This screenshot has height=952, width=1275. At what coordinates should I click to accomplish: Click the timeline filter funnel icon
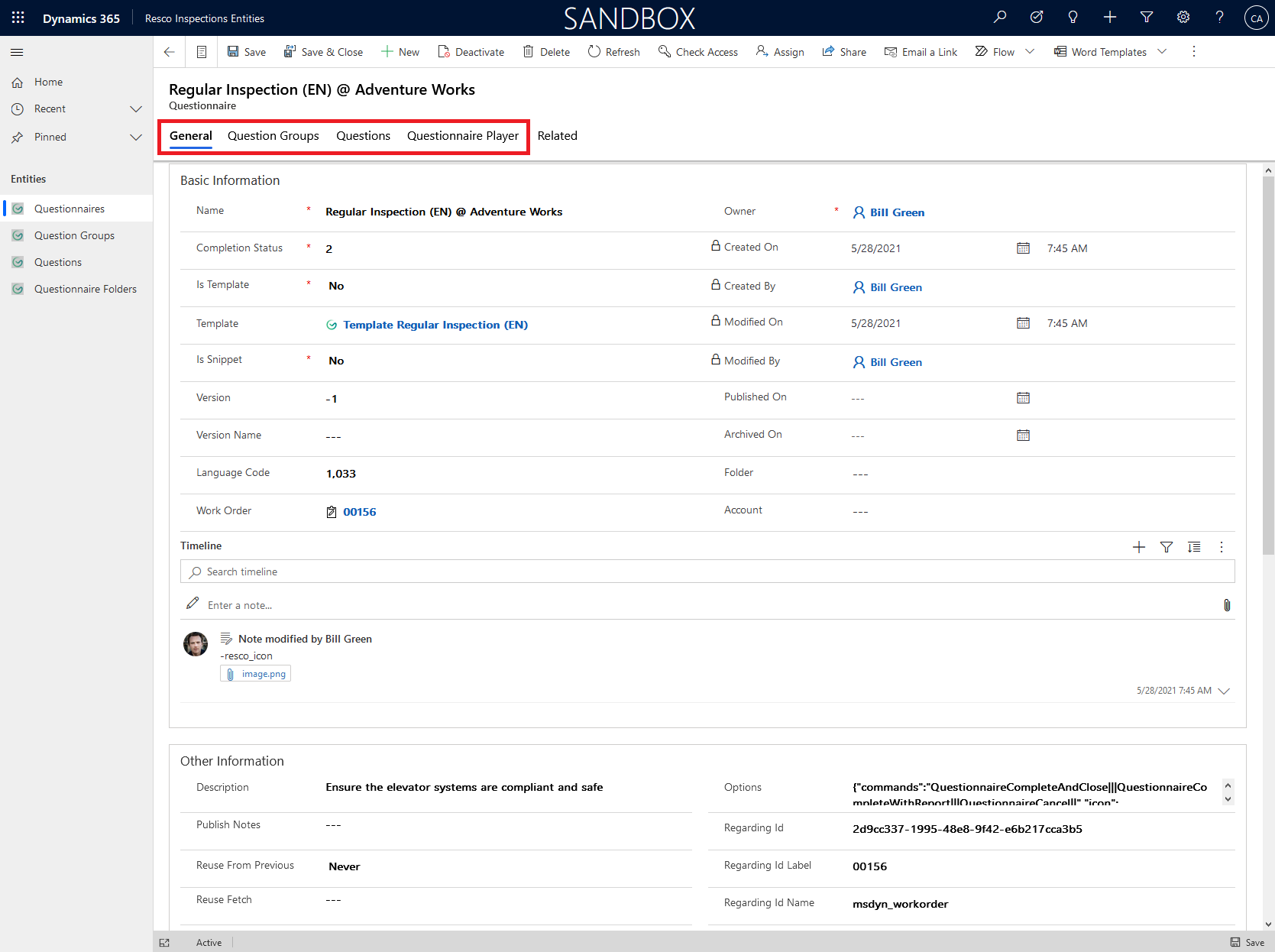(1166, 547)
